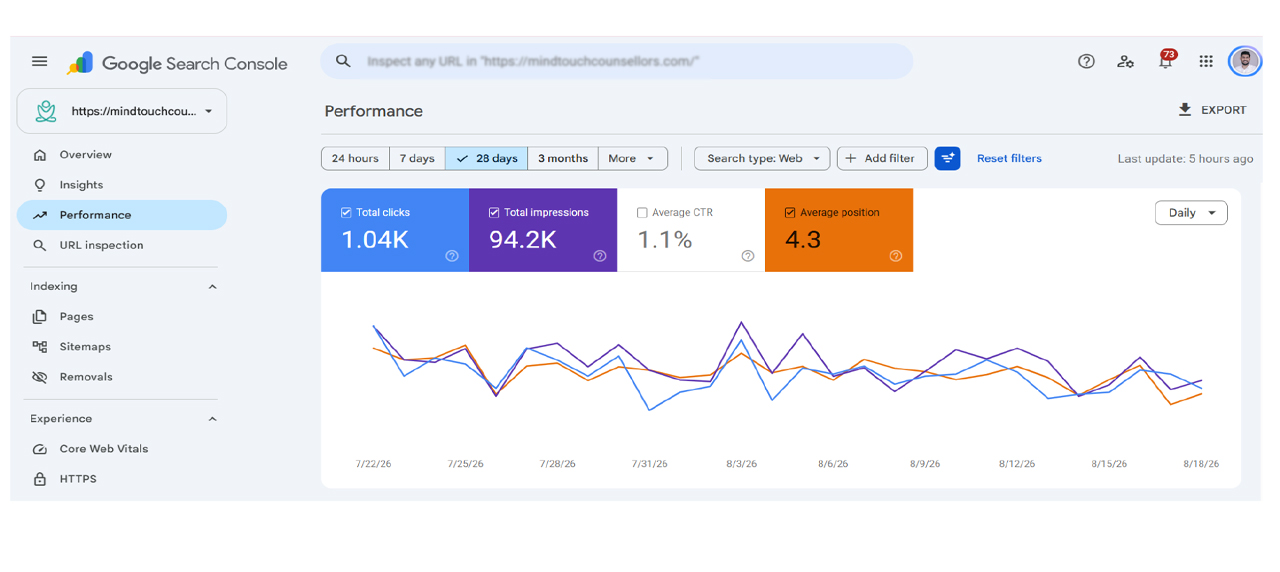This screenshot has height=572, width=1280.
Task: Click the Sitemaps tree icon
Action: (x=40, y=347)
